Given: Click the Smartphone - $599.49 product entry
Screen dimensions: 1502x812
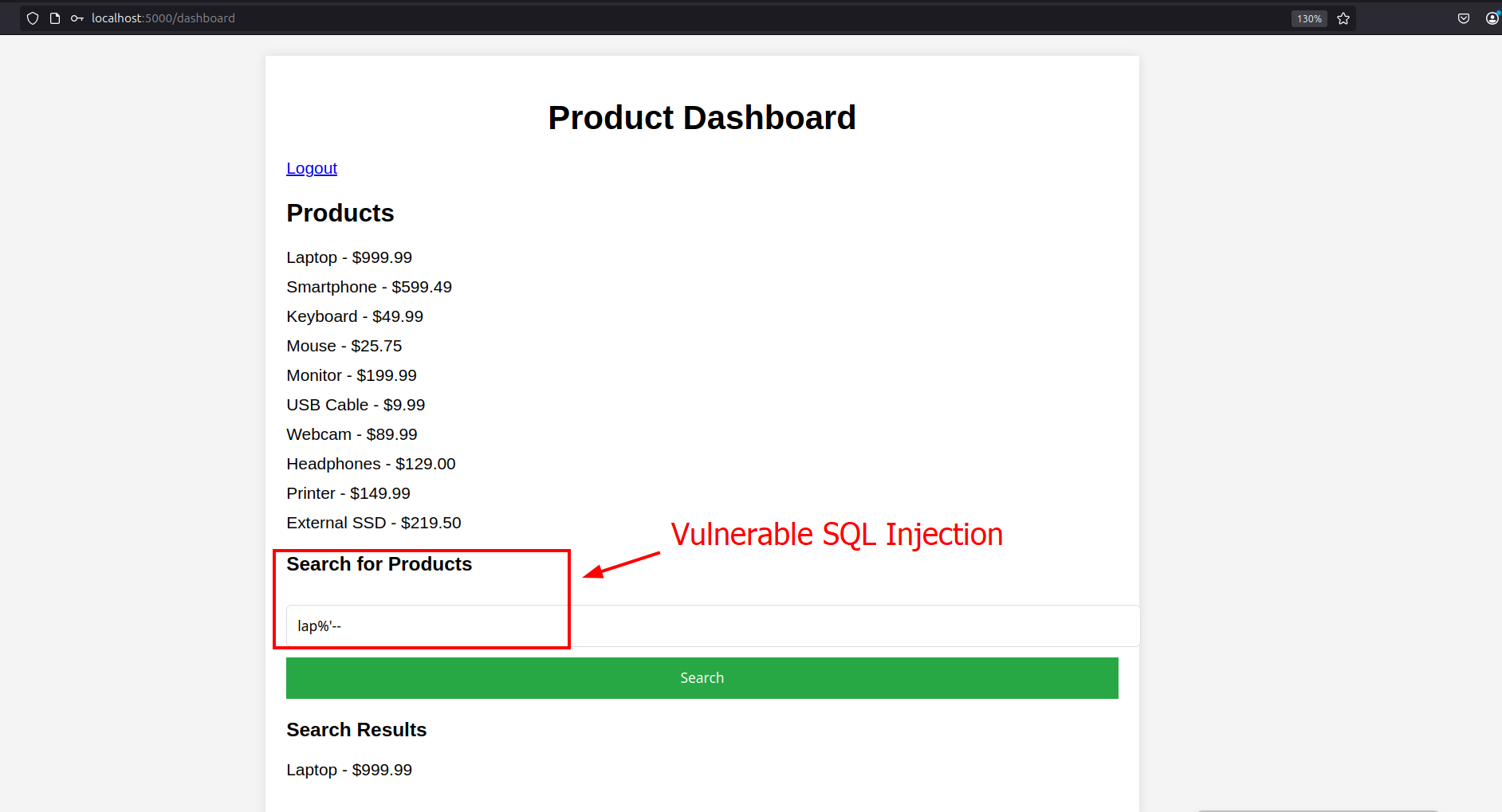Looking at the screenshot, I should point(369,287).
